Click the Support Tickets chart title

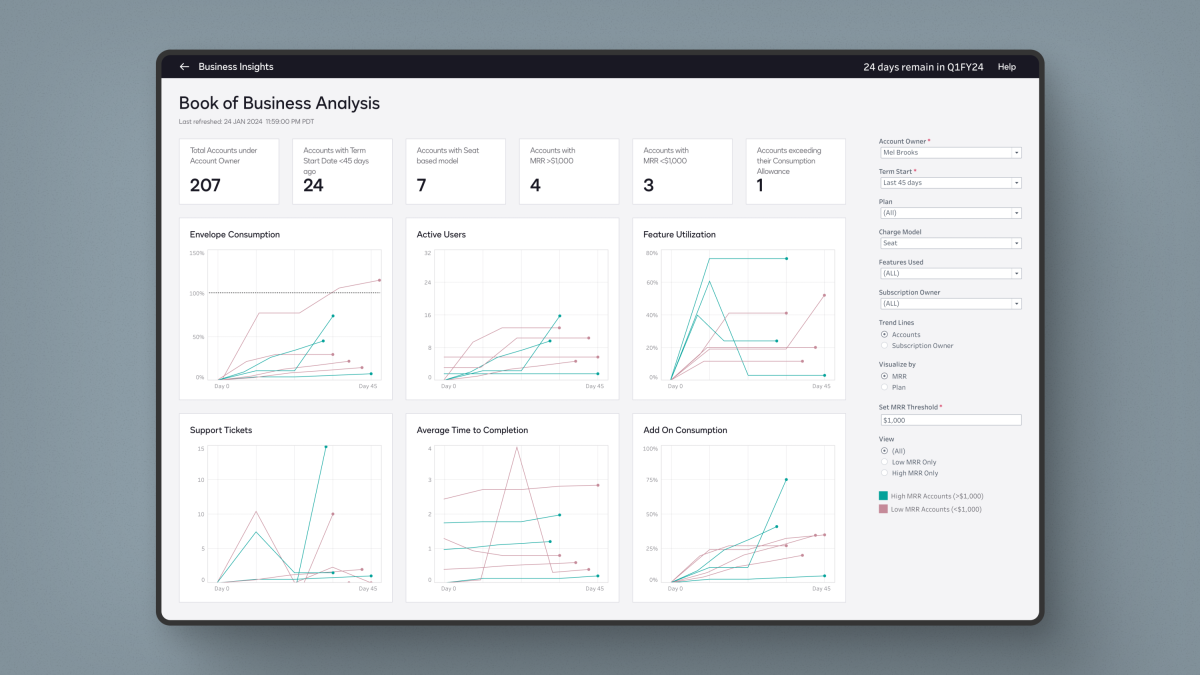click(221, 431)
